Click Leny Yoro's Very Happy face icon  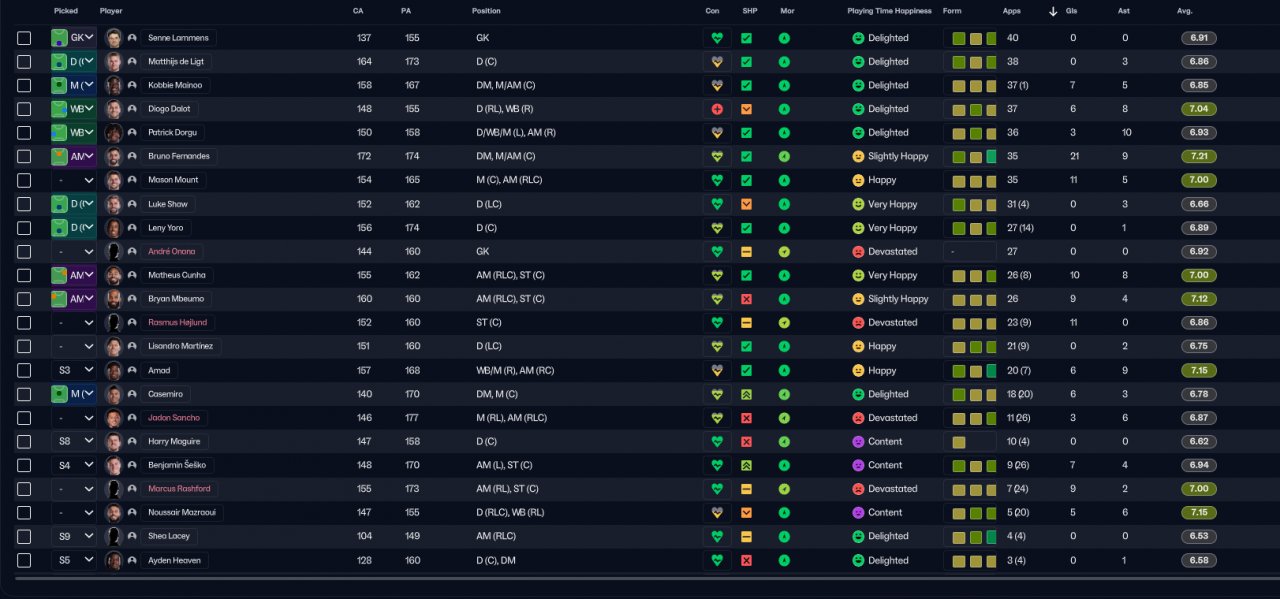[x=858, y=228]
